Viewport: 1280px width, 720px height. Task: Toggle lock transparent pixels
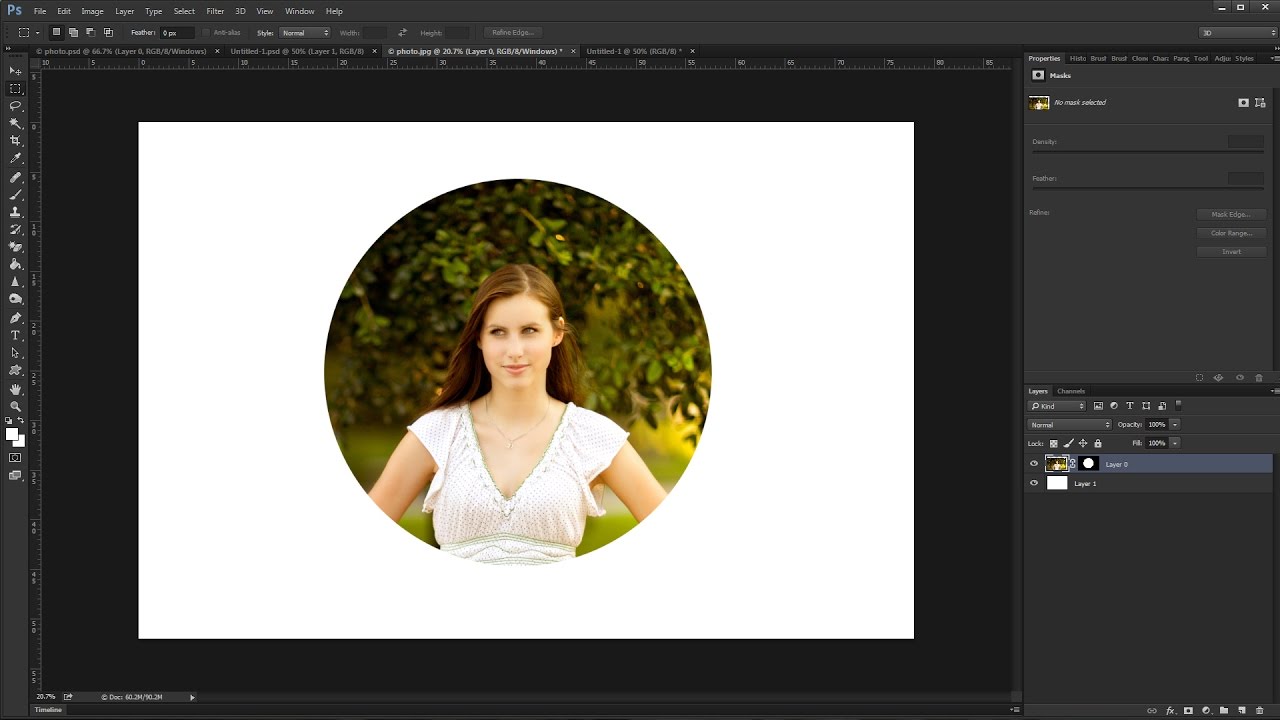point(1053,443)
